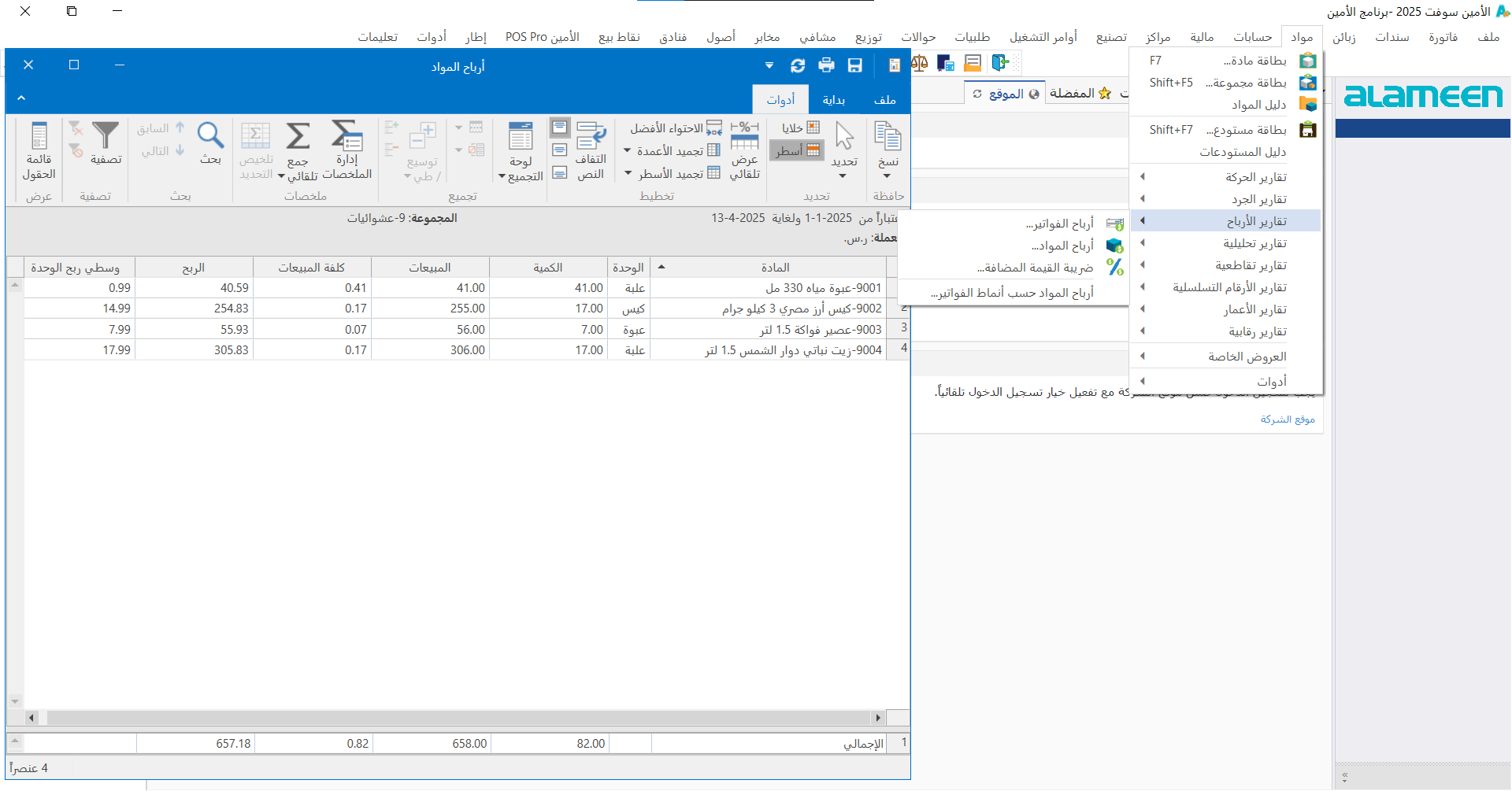This screenshot has height=791, width=1512.
Task: Toggle rows (أسطر) selection mode
Action: [x=797, y=150]
